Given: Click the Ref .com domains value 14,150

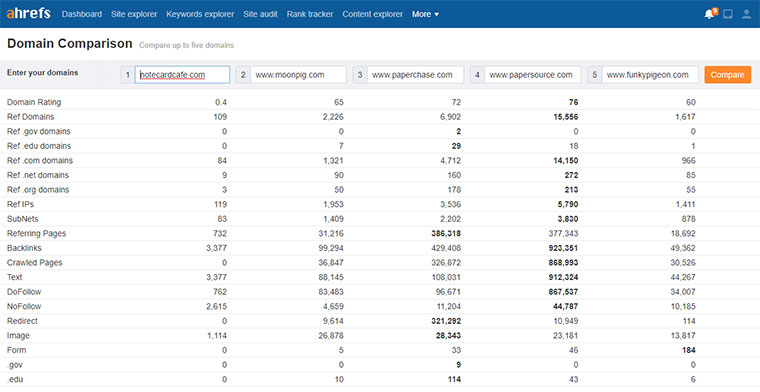Looking at the screenshot, I should point(566,160).
